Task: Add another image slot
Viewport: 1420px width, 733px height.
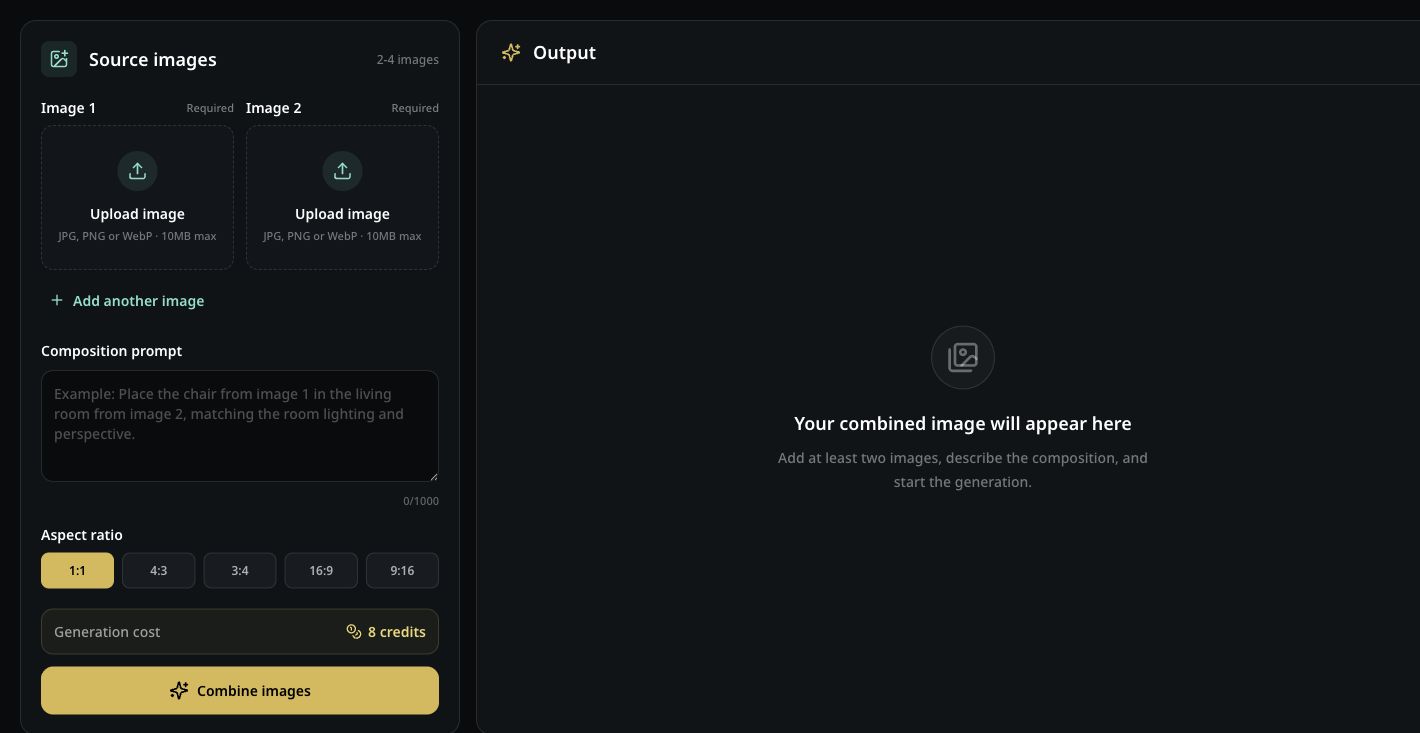Action: point(127,300)
